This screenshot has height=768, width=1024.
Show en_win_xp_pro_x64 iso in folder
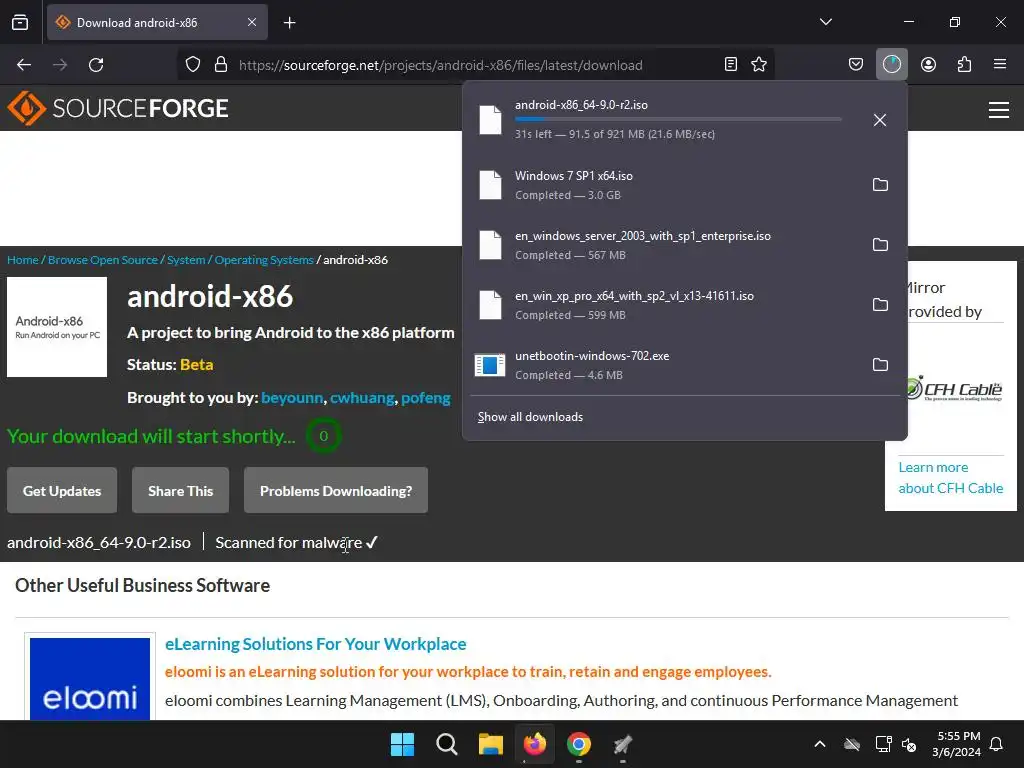coord(880,305)
